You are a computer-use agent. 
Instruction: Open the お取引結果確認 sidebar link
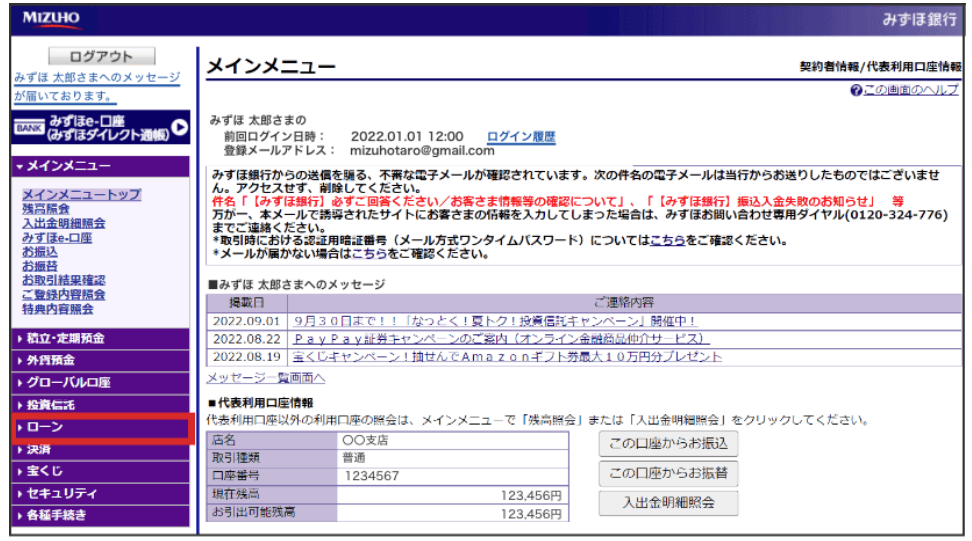(63, 281)
